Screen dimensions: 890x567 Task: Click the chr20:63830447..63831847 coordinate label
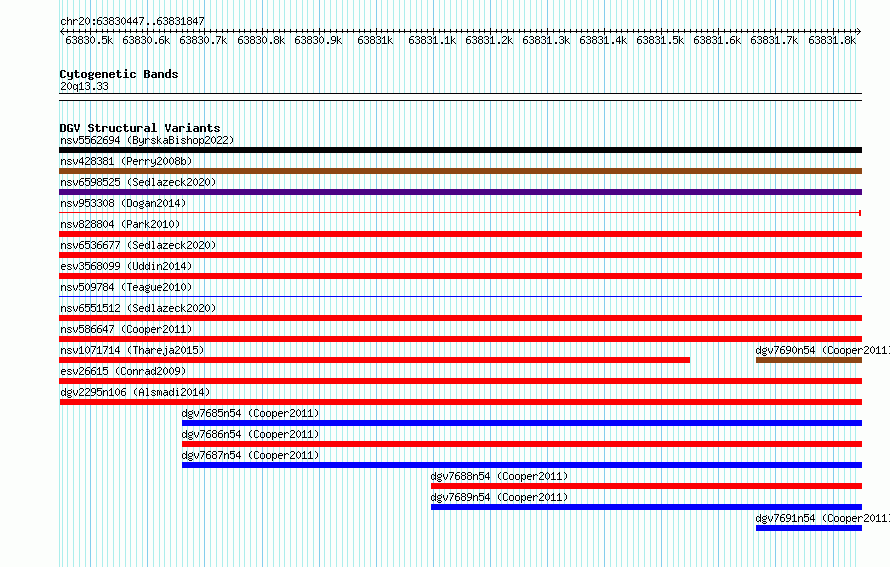pyautogui.click(x=132, y=21)
